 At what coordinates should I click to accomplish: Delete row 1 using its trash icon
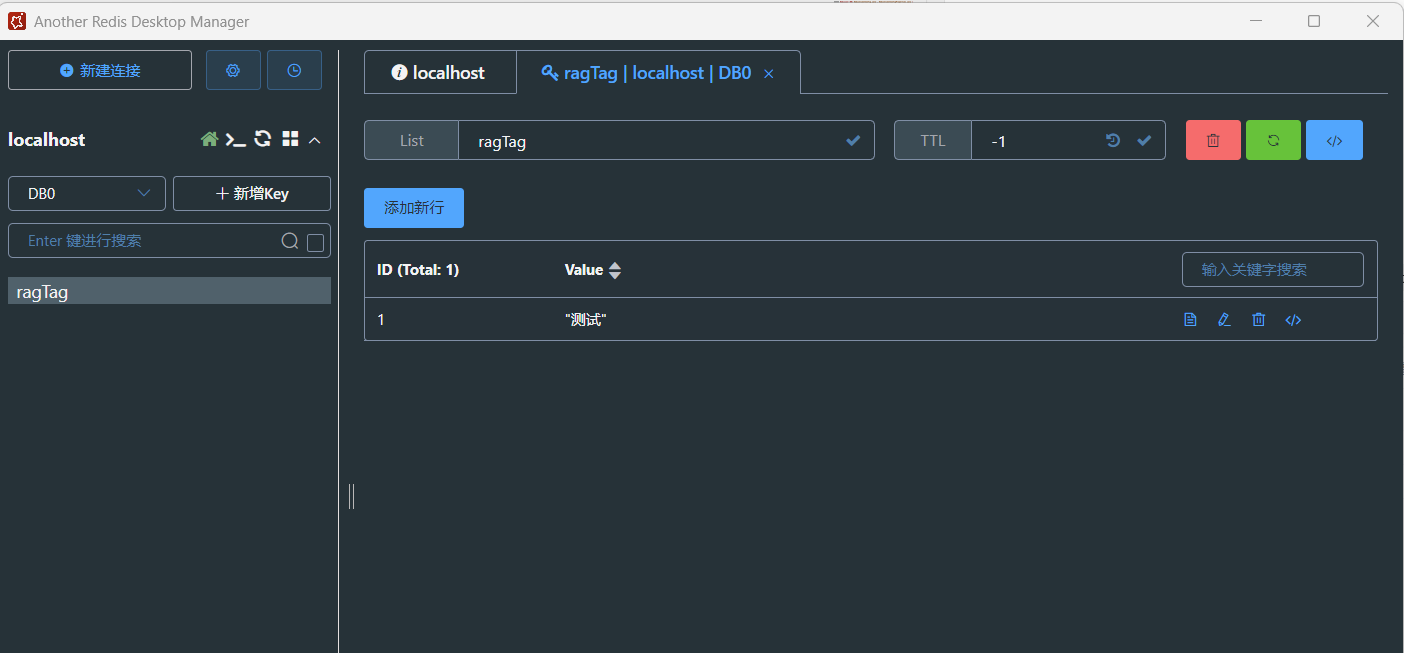[1259, 320]
